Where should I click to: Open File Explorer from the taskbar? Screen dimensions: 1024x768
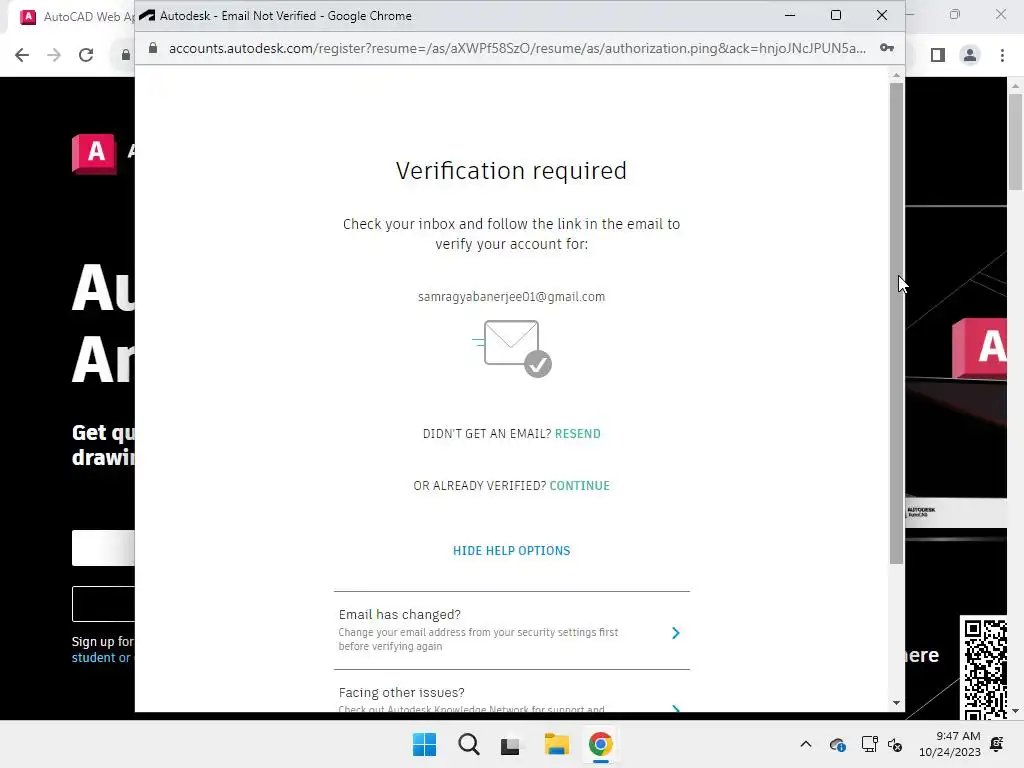(556, 744)
